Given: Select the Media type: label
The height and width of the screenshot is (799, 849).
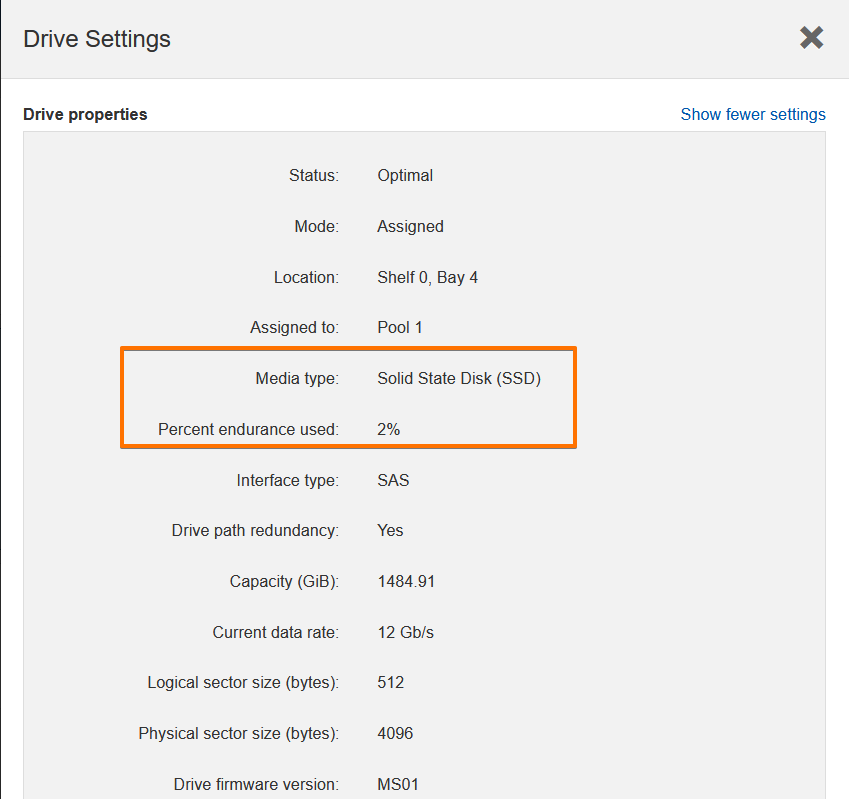Looking at the screenshot, I should (x=297, y=378).
